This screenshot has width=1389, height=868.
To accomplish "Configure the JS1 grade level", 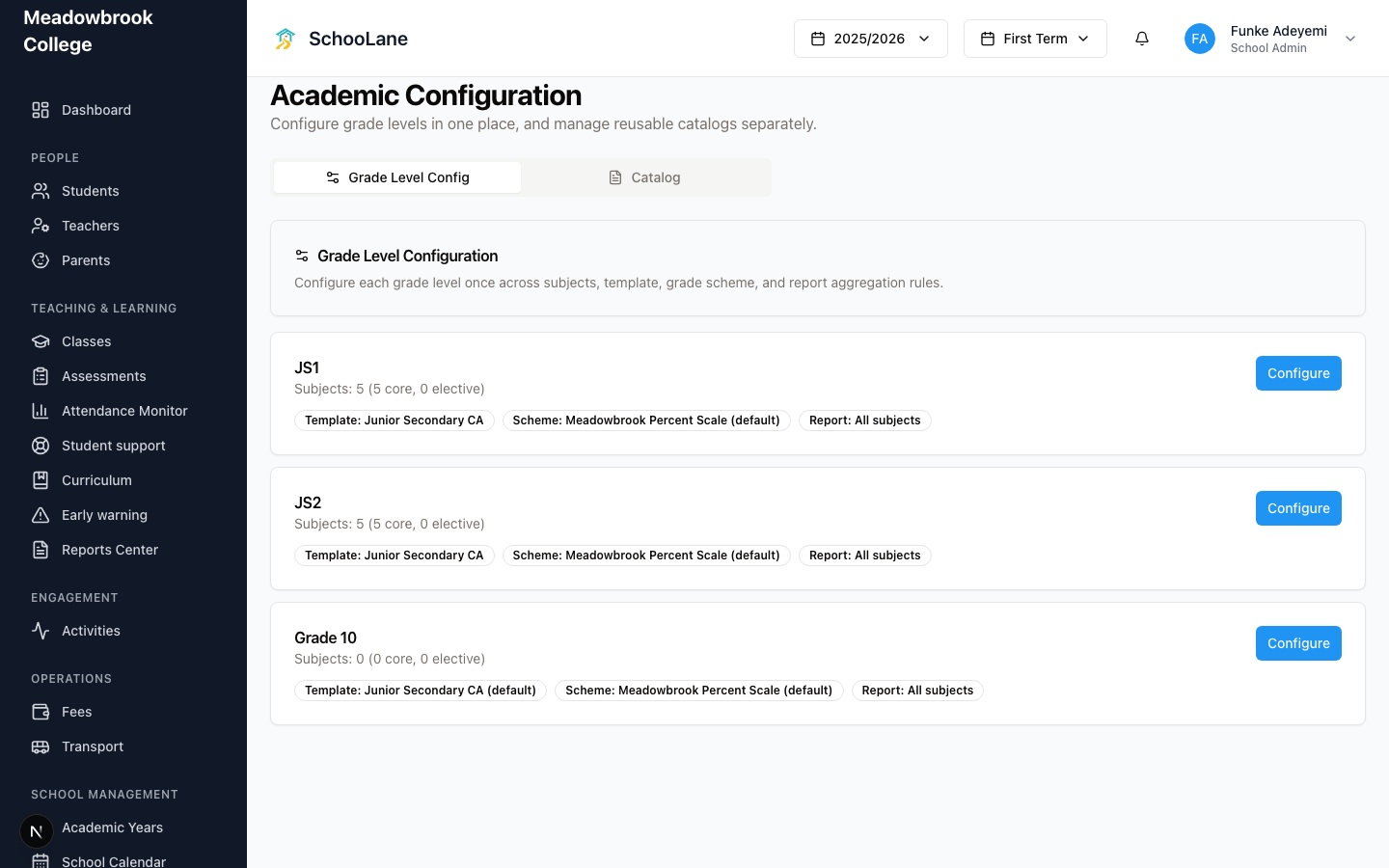I will pyautogui.click(x=1298, y=373).
